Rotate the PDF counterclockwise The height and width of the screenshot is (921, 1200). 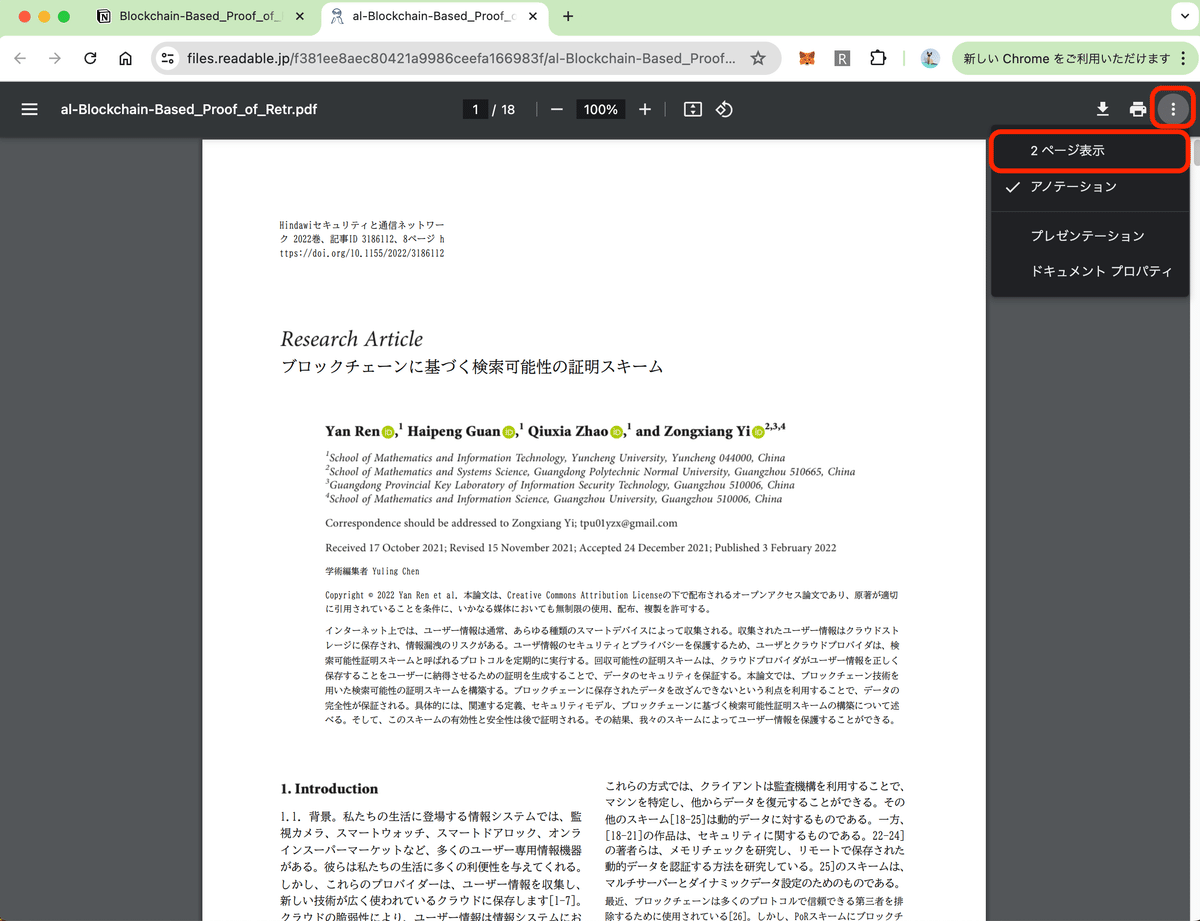point(725,109)
